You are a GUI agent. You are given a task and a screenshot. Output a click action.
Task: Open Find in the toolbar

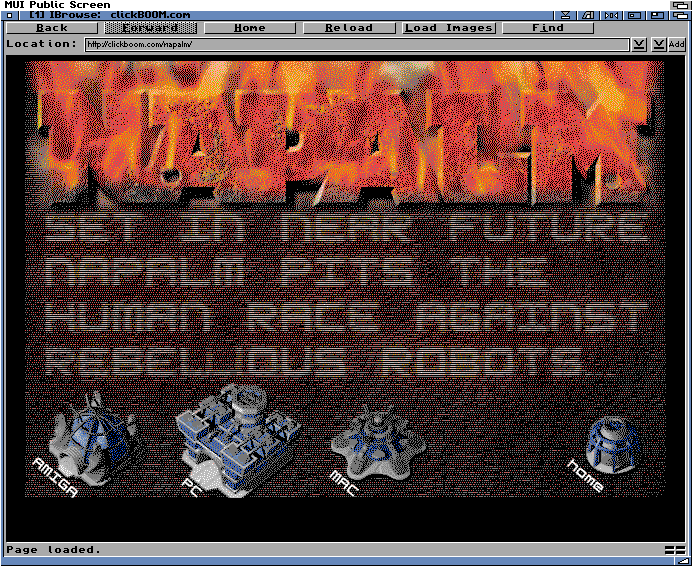pyautogui.click(x=547, y=28)
